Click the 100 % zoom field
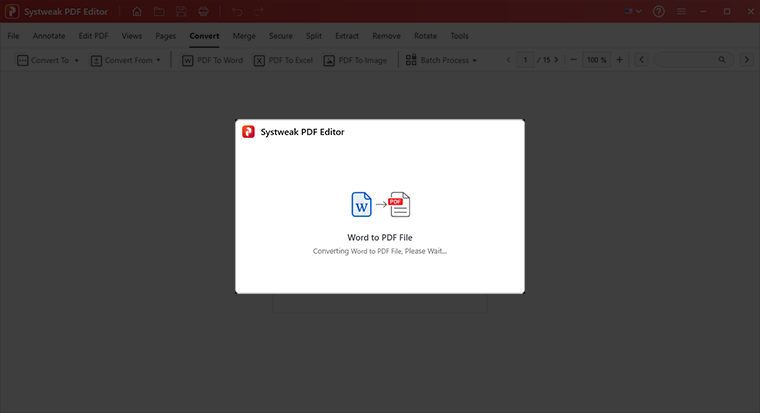This screenshot has height=413, width=760. pos(597,60)
